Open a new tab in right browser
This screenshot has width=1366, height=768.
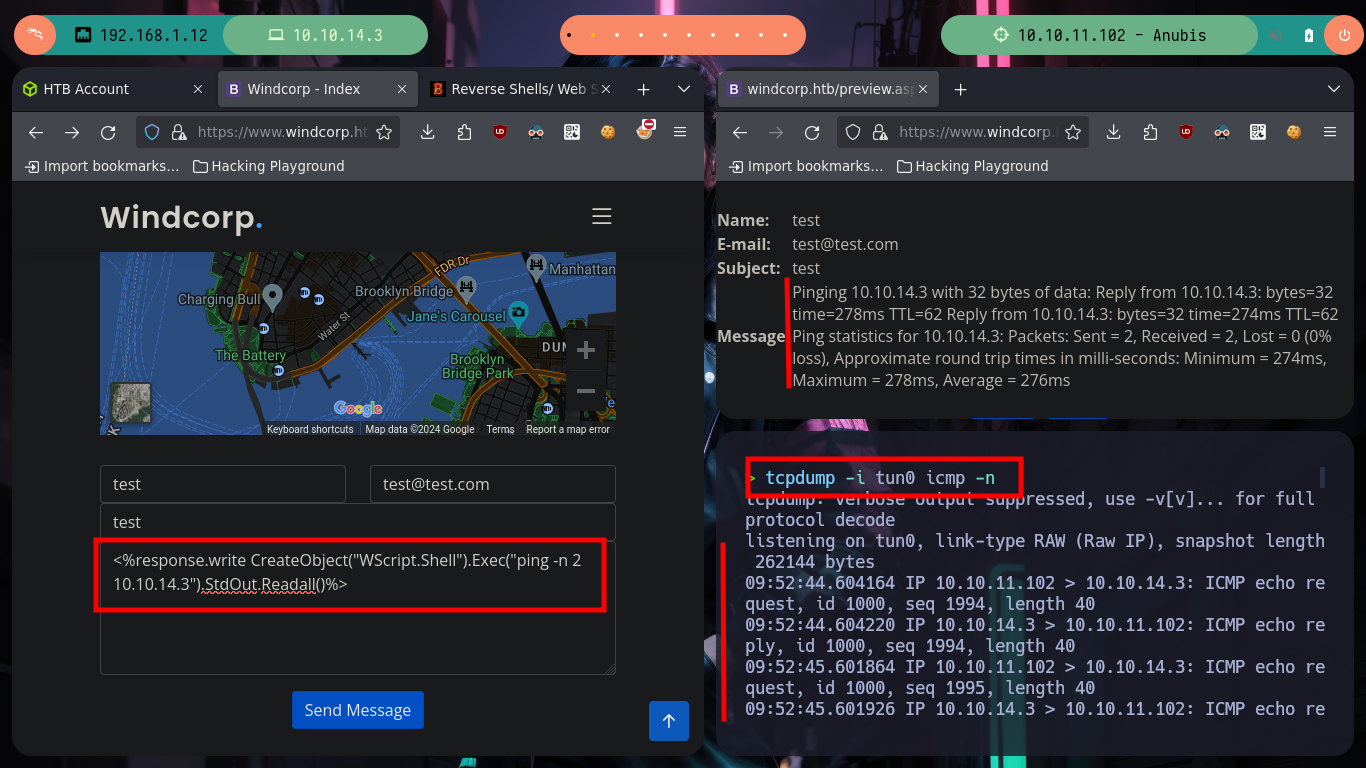(960, 89)
